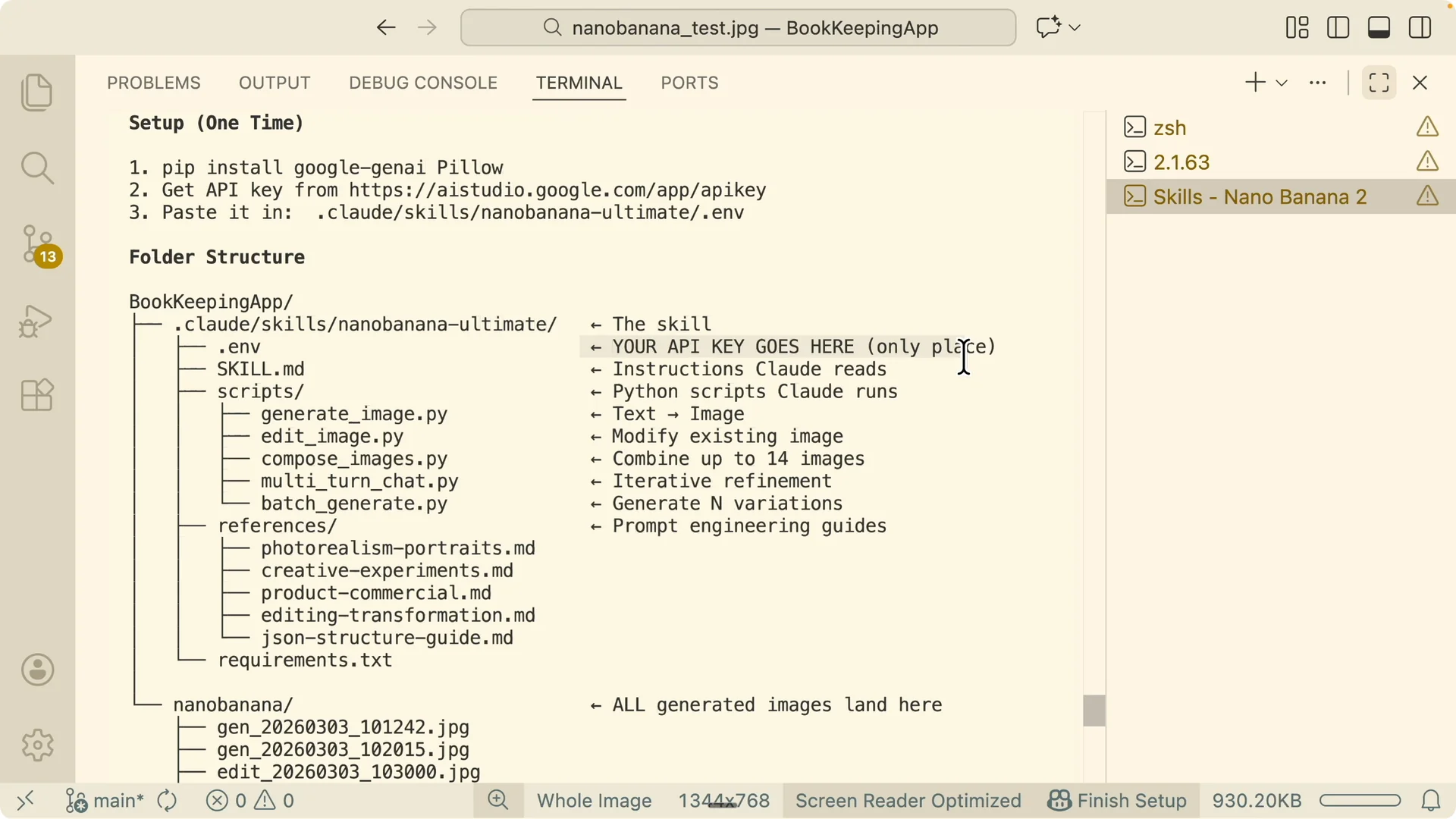Screen dimensions: 1456x819
Task: Click the main* git branch indicator
Action: point(105,801)
